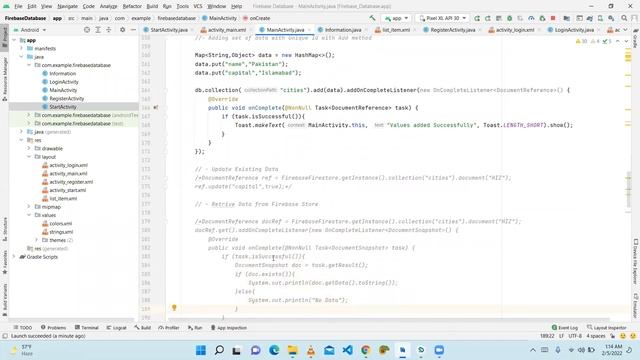Go to next highlighted error arrow
The height and width of the screenshot is (360, 640).
[626, 41]
